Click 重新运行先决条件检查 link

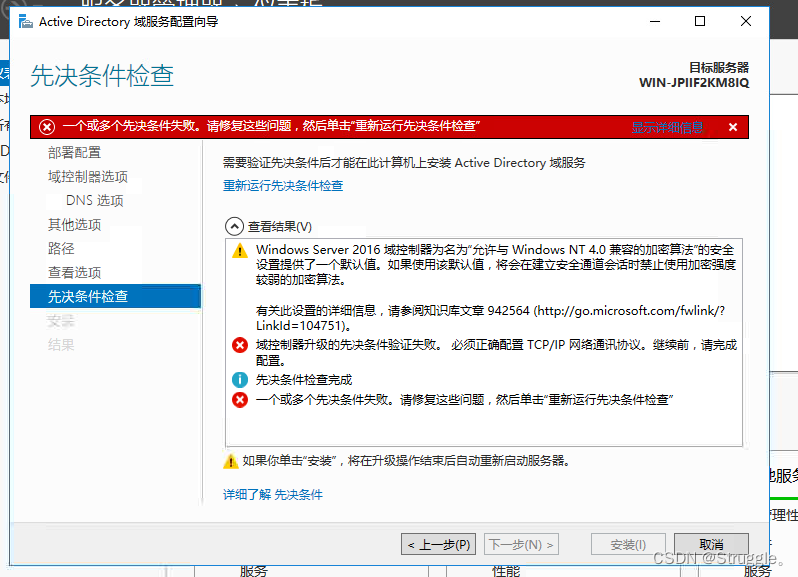click(283, 186)
